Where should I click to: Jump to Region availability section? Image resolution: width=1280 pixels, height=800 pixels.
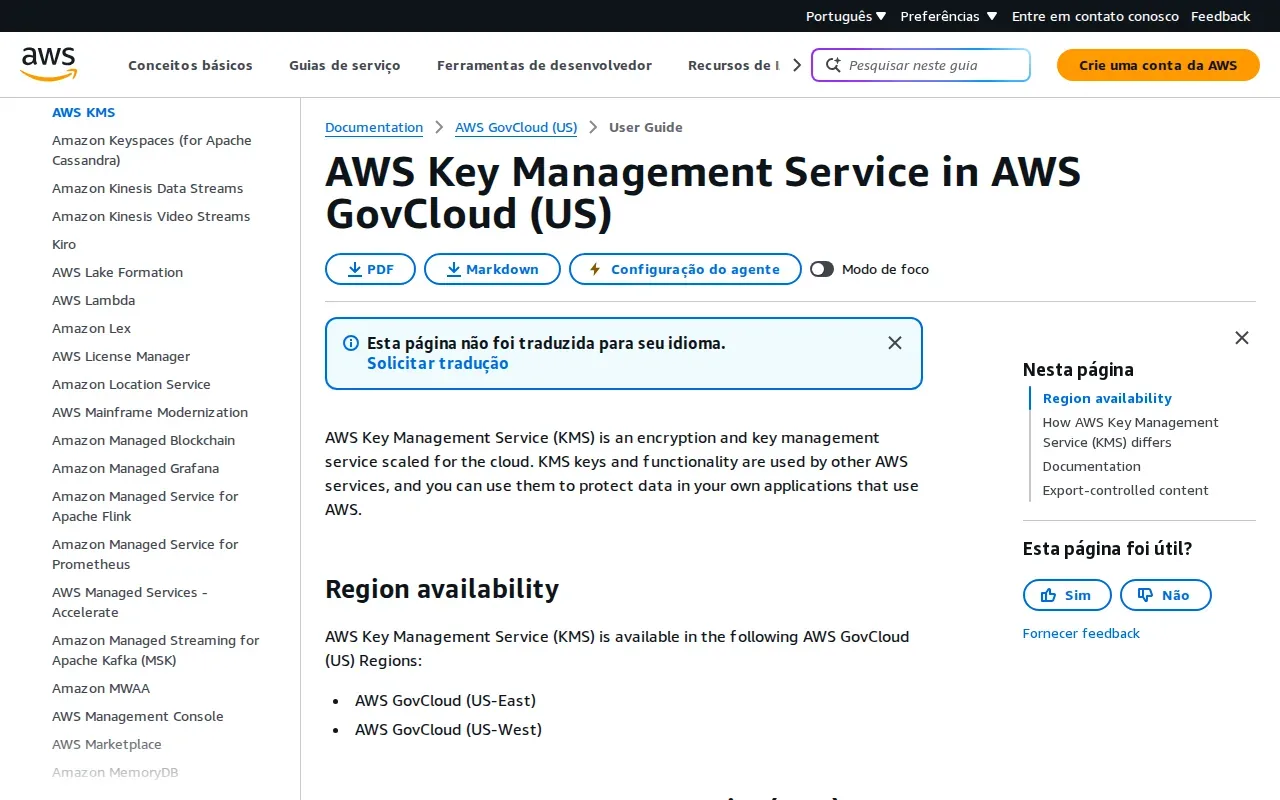coord(1107,398)
